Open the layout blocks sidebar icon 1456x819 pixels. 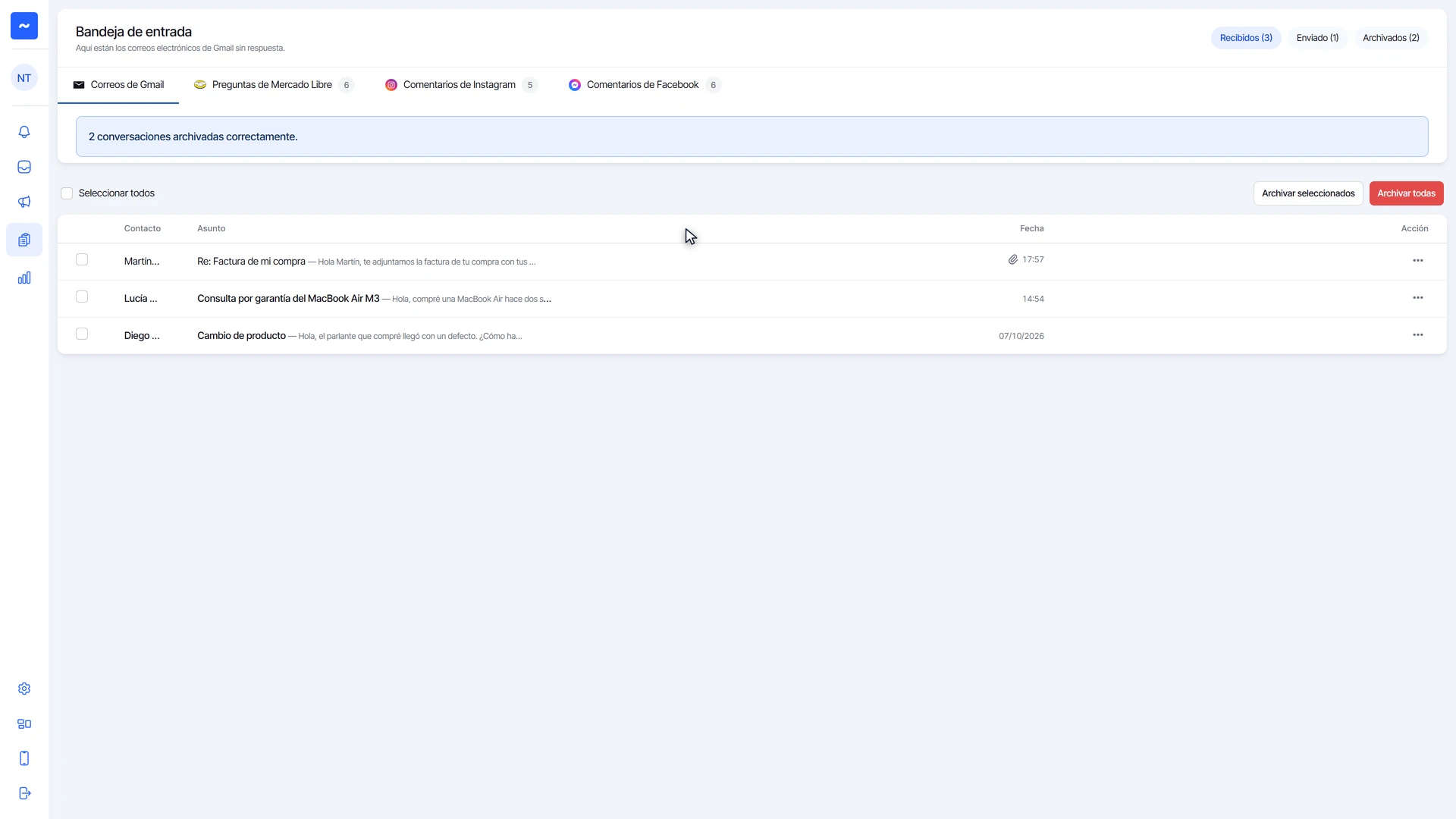[x=24, y=723]
